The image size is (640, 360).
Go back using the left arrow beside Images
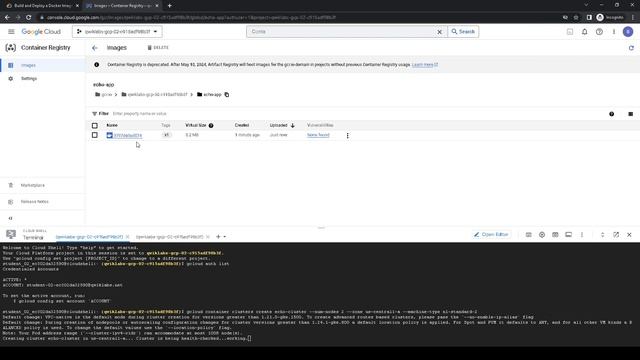click(95, 48)
